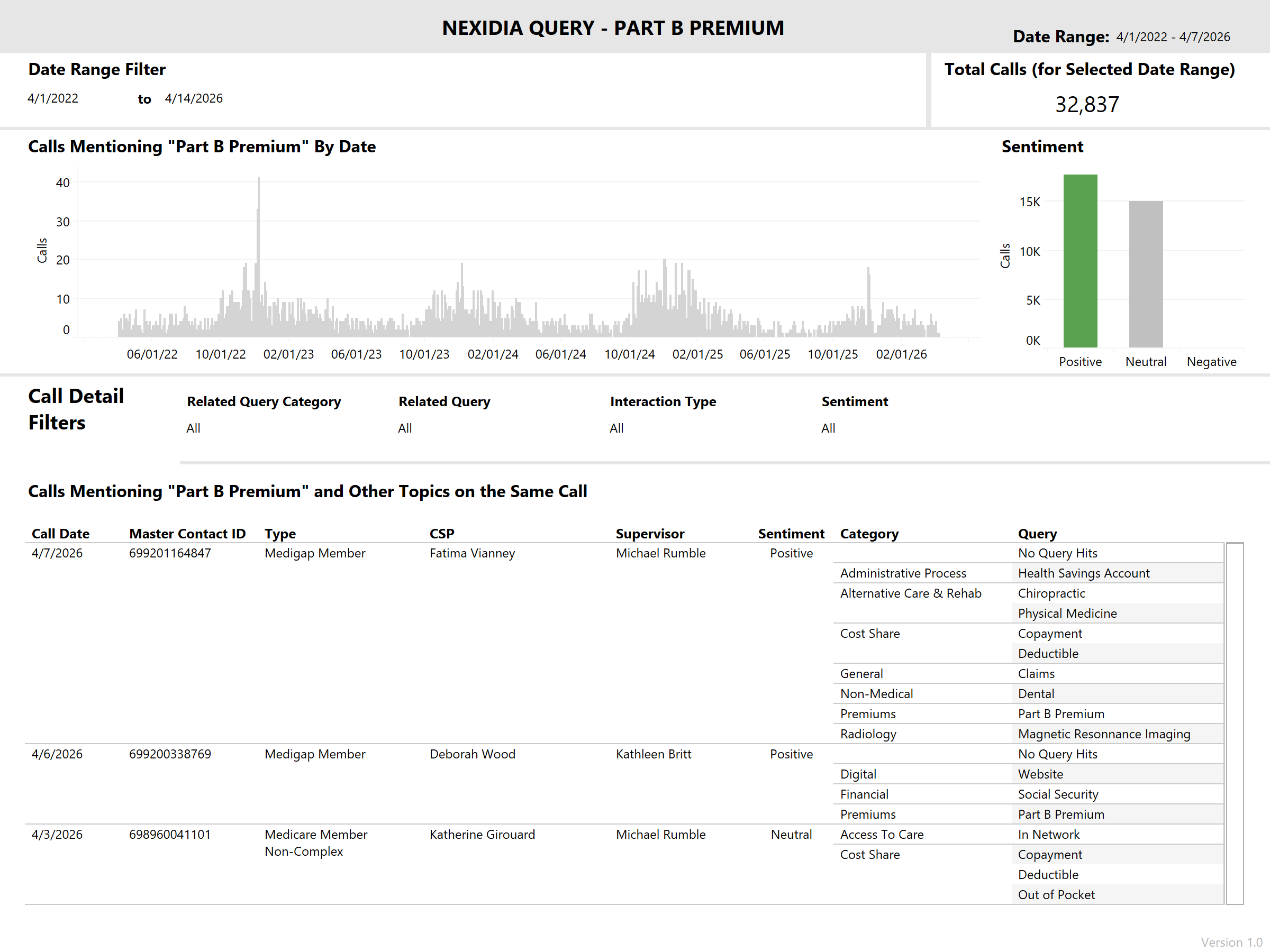Click the Call Date column header
1270x952 pixels.
click(x=60, y=534)
